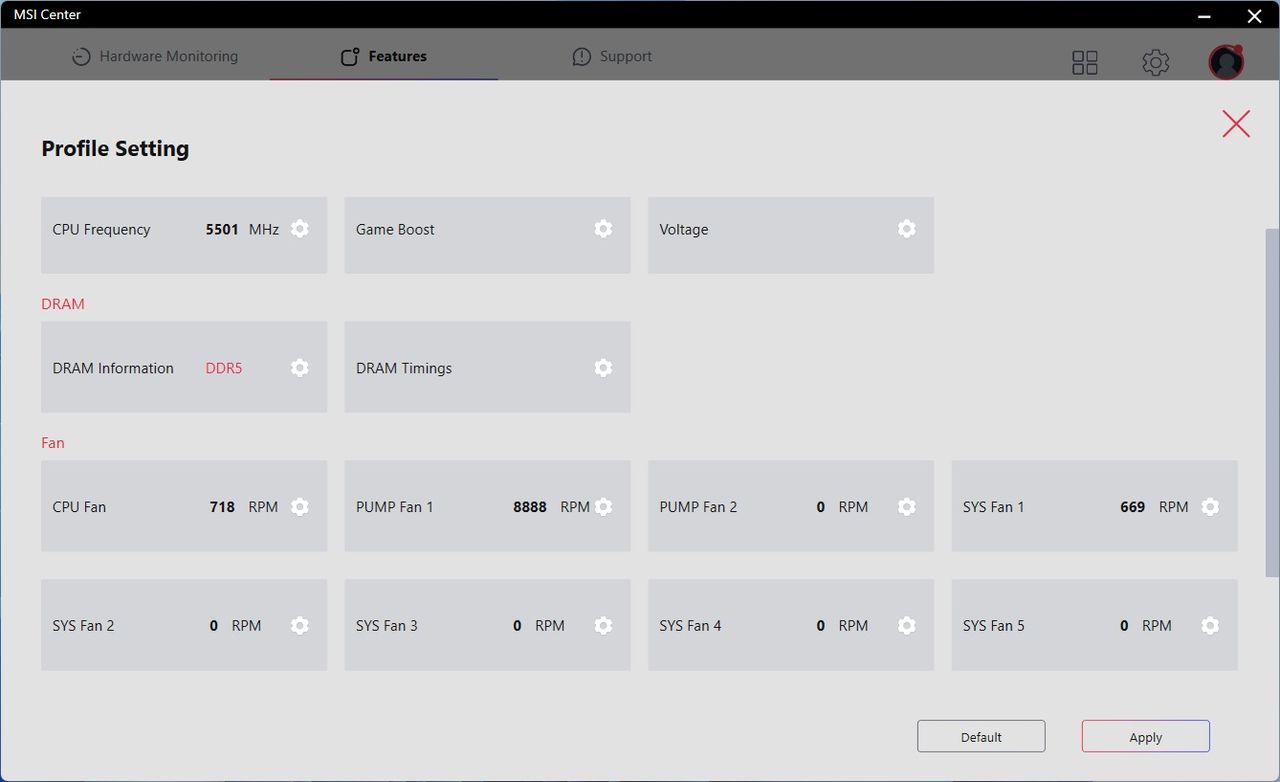
Task: Open SYS Fan 2 gear settings
Action: 300,625
